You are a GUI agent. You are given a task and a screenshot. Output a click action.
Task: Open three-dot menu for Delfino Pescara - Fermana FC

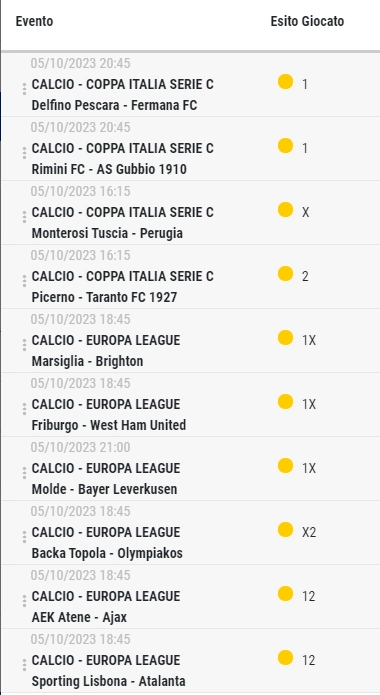point(24,89)
